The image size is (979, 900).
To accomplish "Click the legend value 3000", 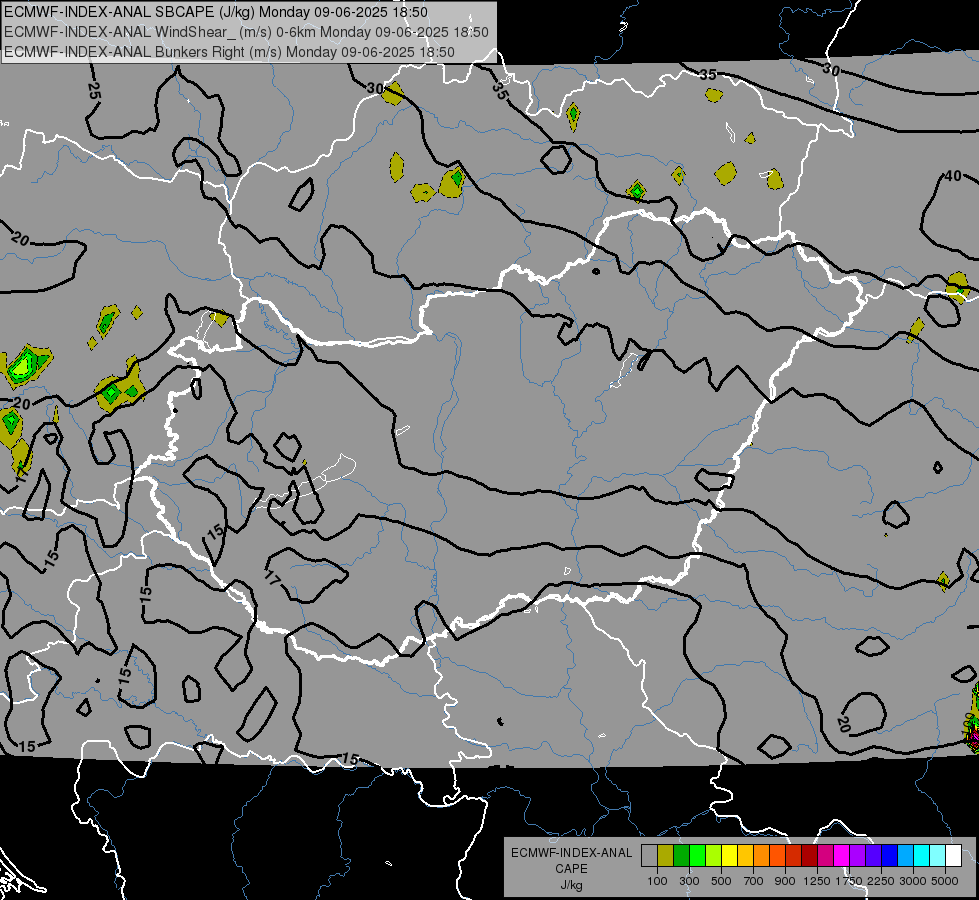I will click(x=913, y=881).
